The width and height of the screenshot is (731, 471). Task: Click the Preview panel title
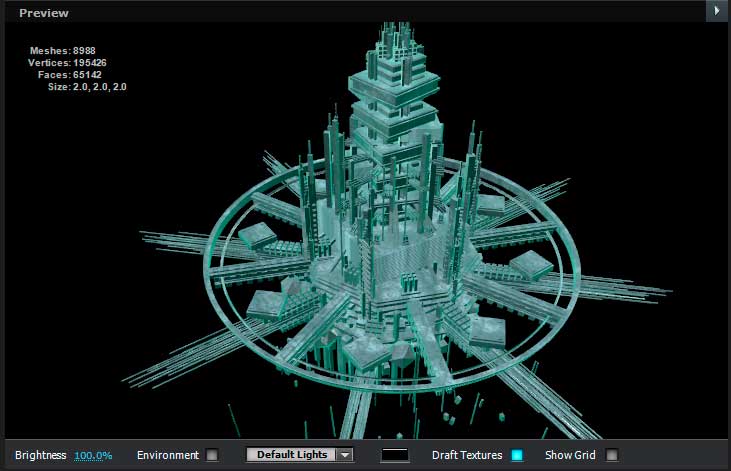pyautogui.click(x=44, y=13)
